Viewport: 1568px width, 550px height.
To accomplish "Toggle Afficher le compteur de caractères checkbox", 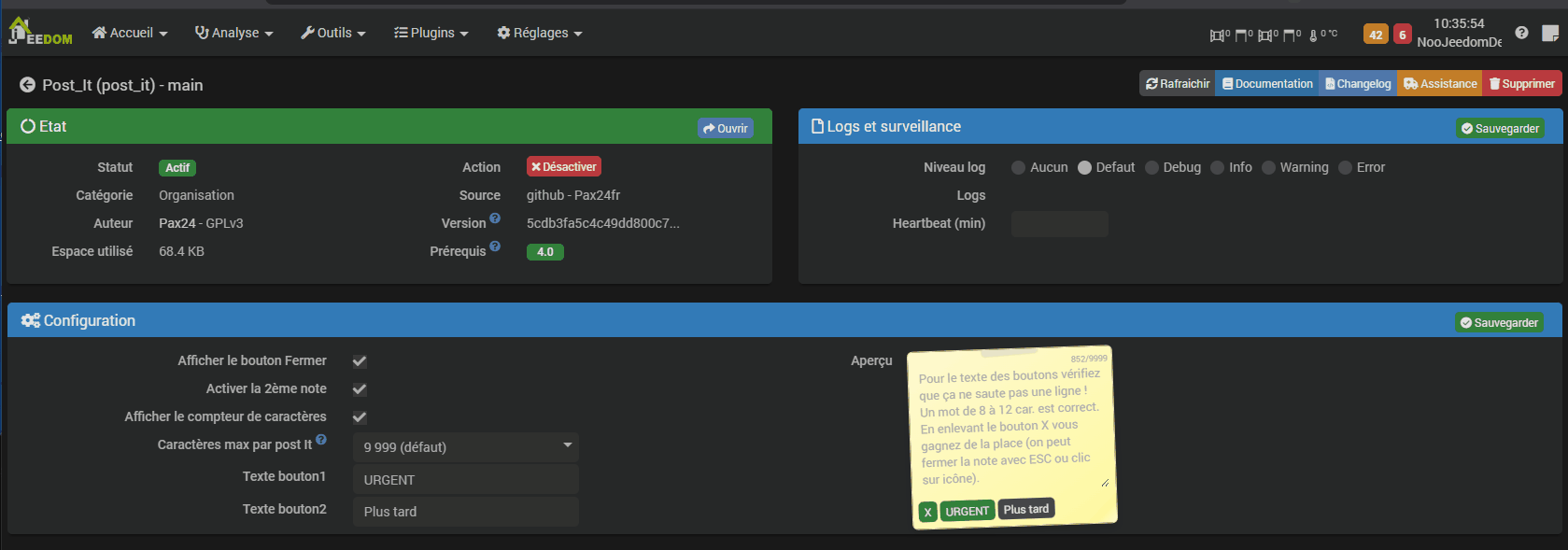I will point(360,417).
